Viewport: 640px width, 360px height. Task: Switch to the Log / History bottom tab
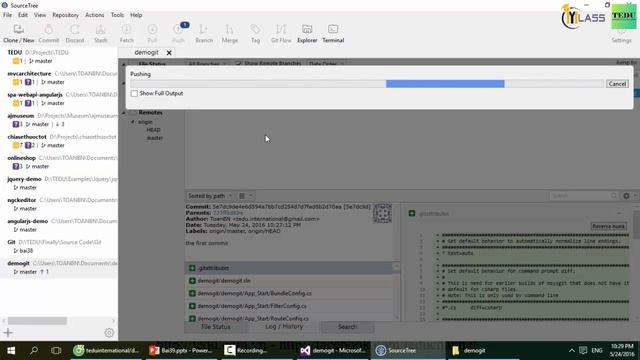click(284, 327)
